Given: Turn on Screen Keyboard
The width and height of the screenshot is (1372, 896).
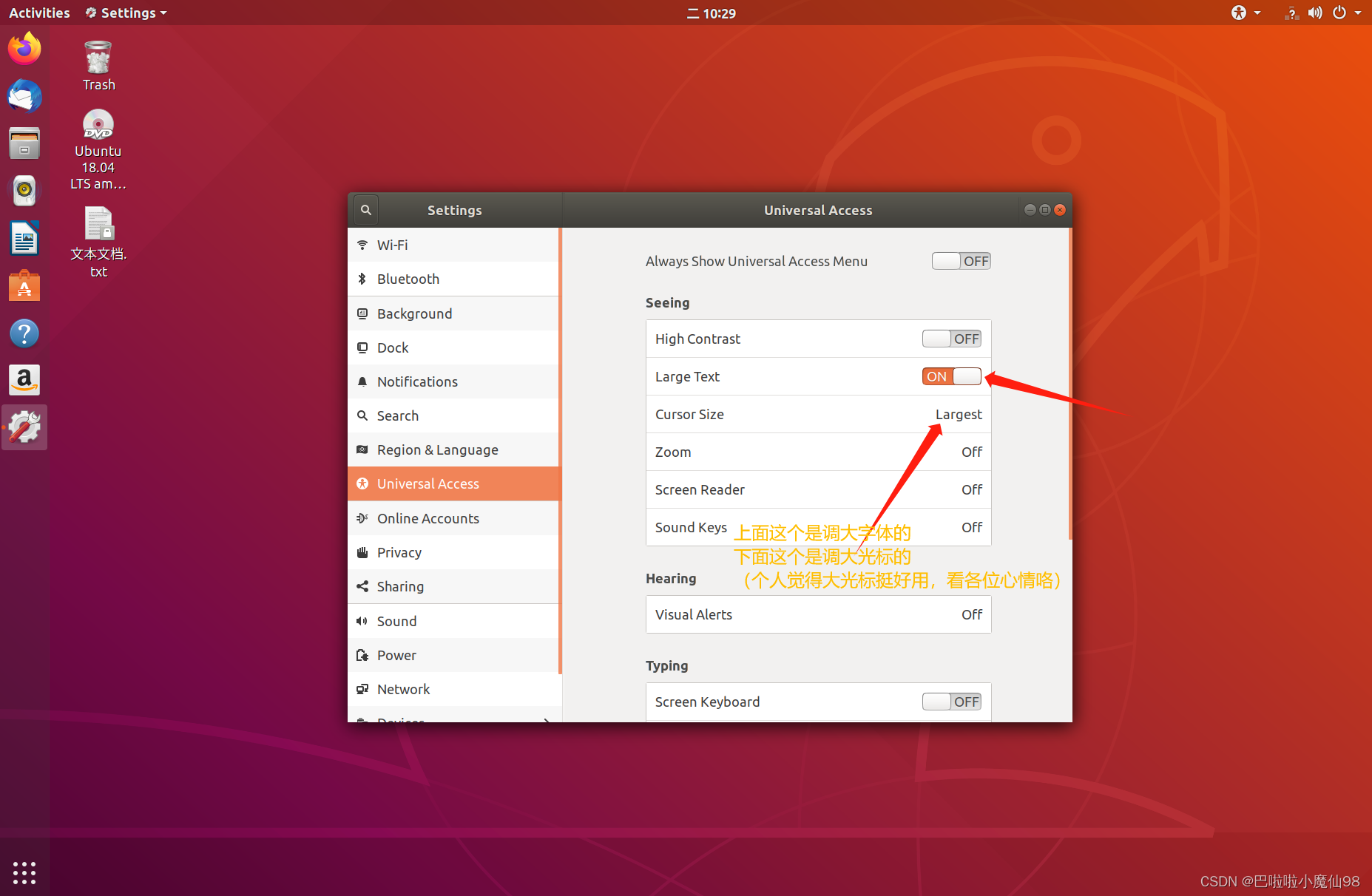Looking at the screenshot, I should 951,702.
